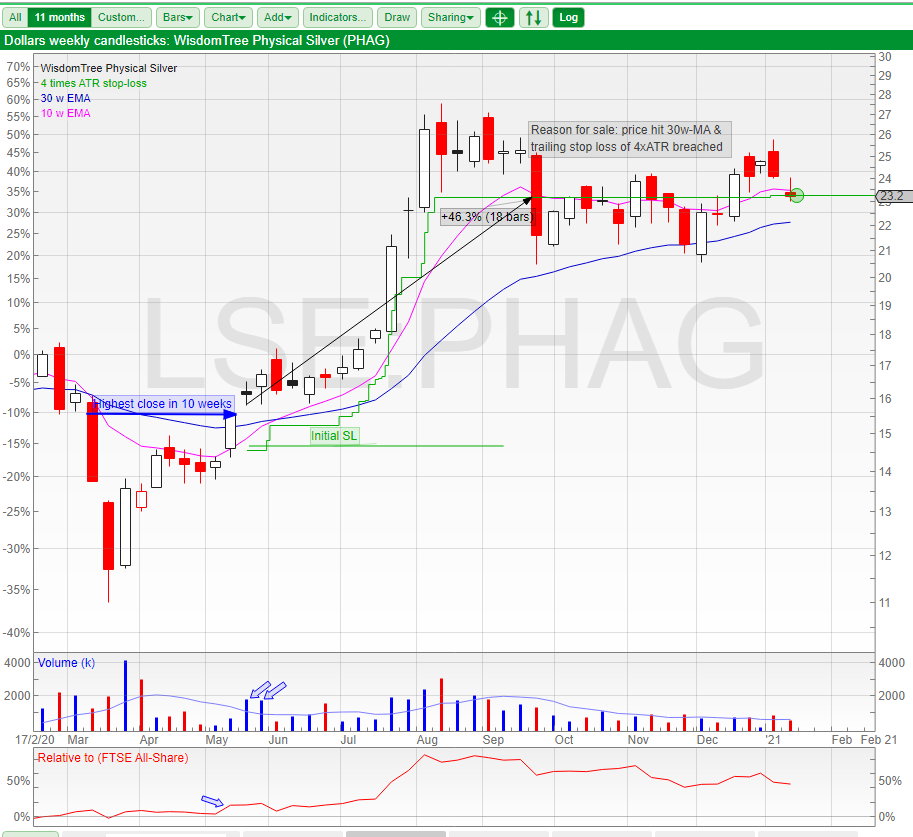Click the Reason for sale annotation box
Image resolution: width=913 pixels, height=837 pixels.
pos(629,139)
